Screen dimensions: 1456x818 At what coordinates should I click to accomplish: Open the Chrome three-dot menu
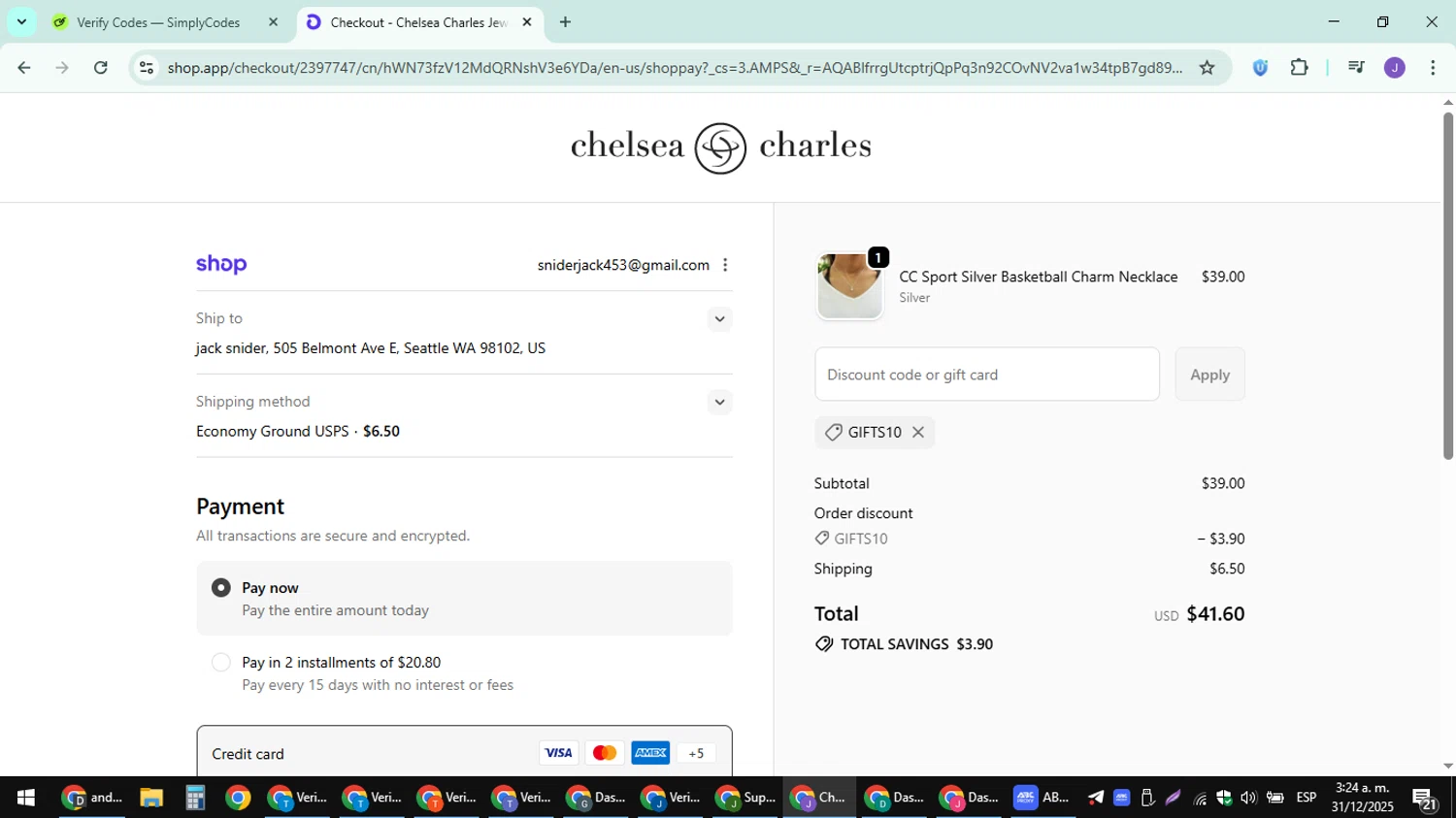pyautogui.click(x=1433, y=67)
